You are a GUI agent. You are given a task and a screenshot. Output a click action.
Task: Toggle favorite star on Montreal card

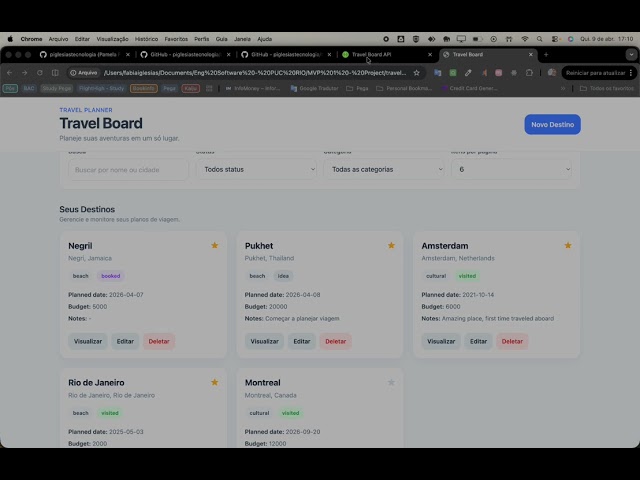(391, 382)
